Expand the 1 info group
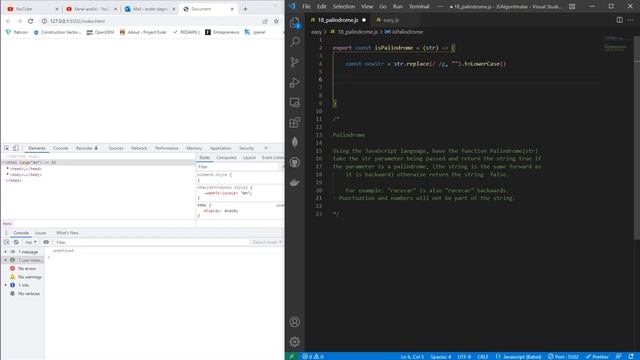 [6, 285]
